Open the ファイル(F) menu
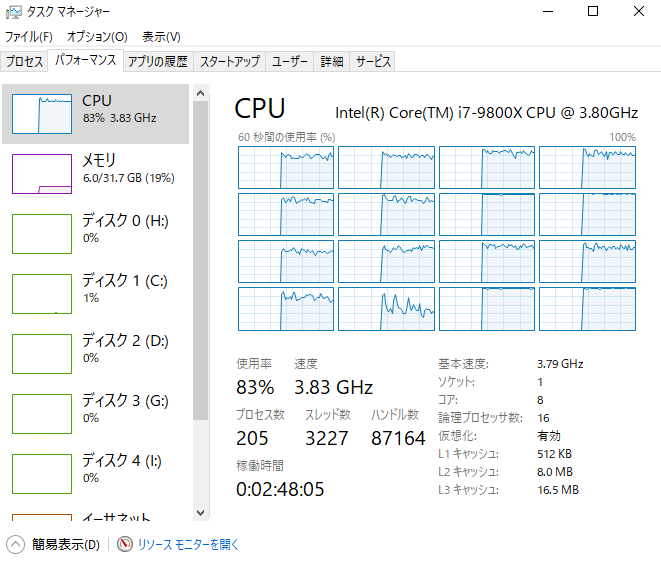The width and height of the screenshot is (661, 569). pos(28,36)
